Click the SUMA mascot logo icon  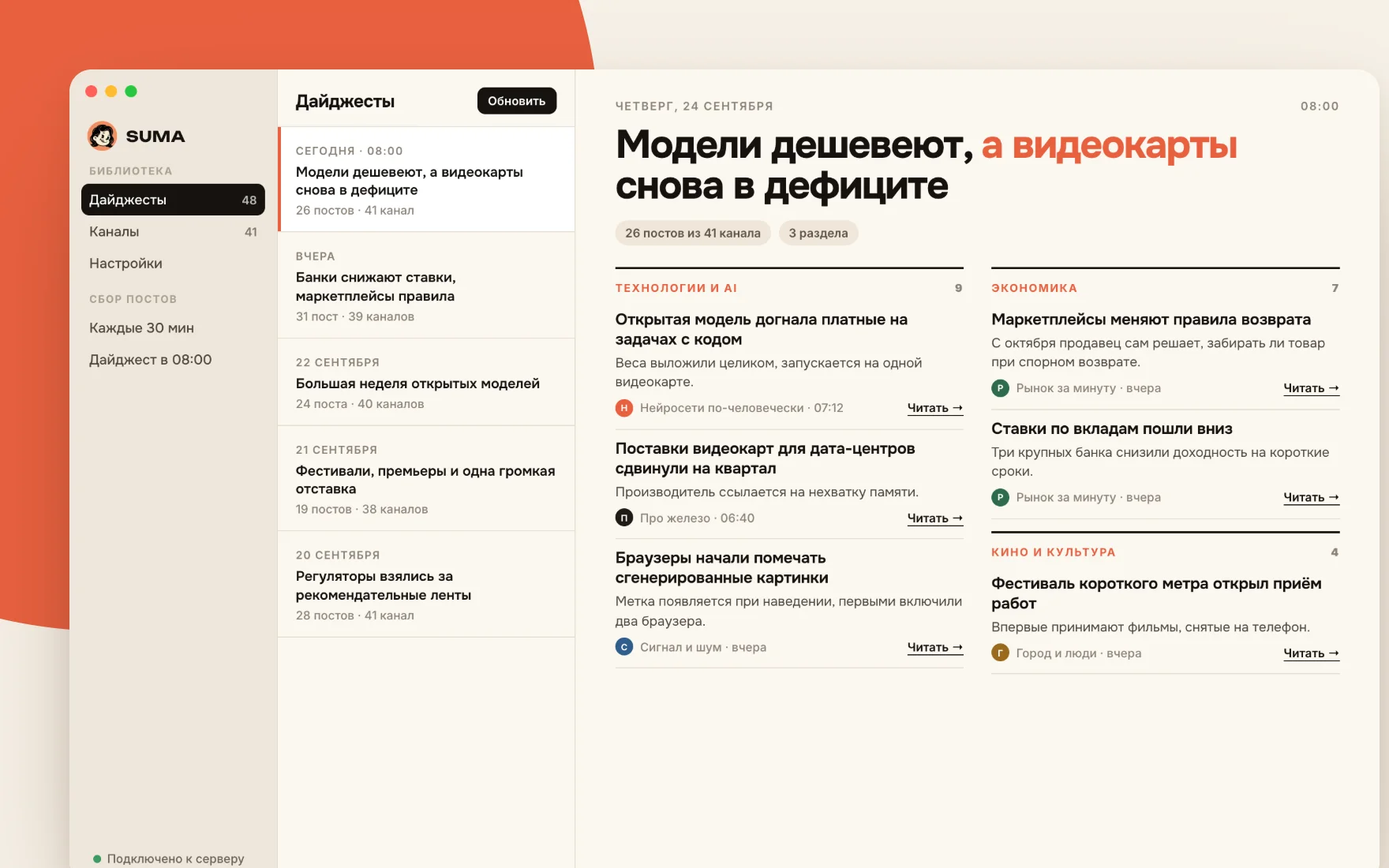click(102, 136)
